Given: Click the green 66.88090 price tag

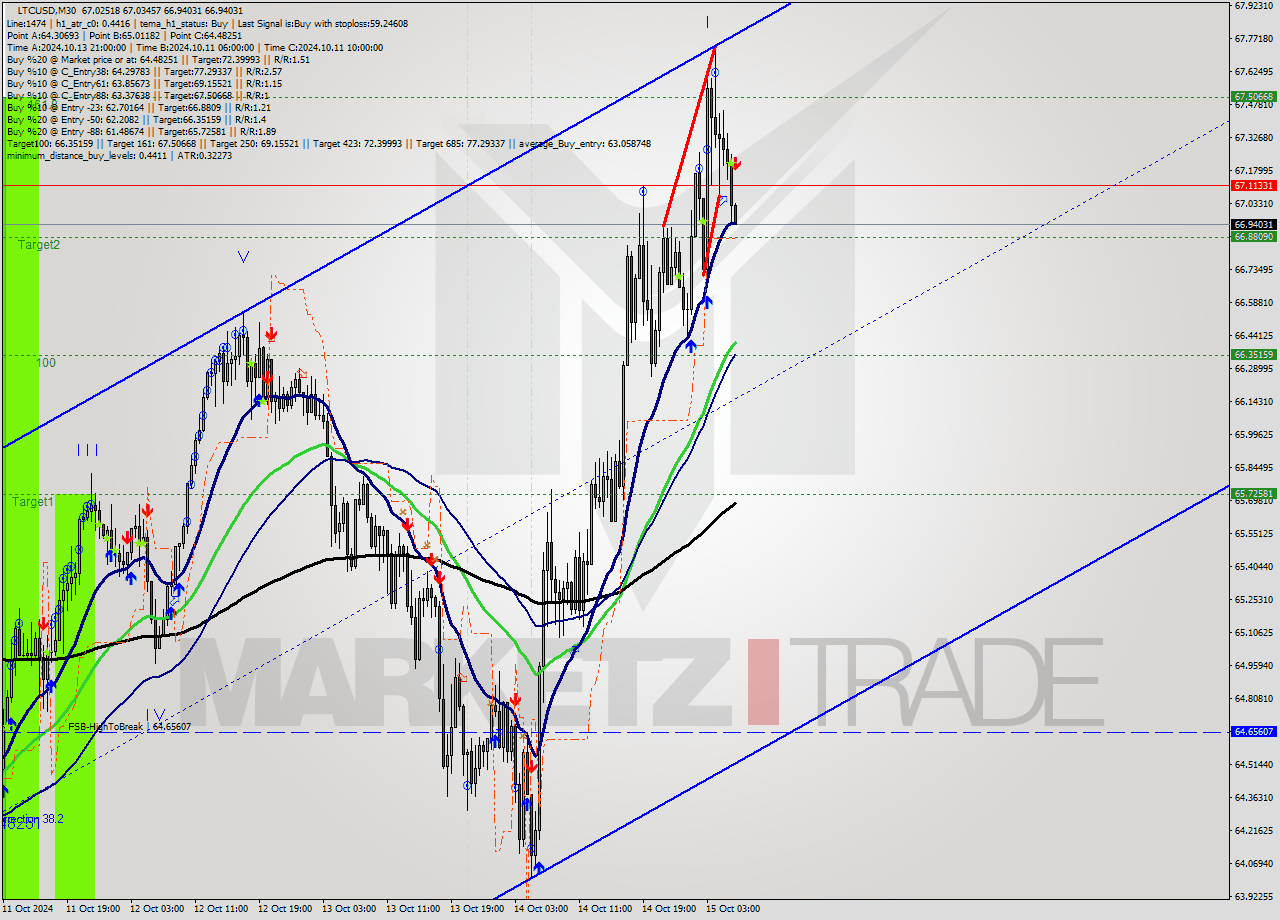Looking at the screenshot, I should [1253, 237].
